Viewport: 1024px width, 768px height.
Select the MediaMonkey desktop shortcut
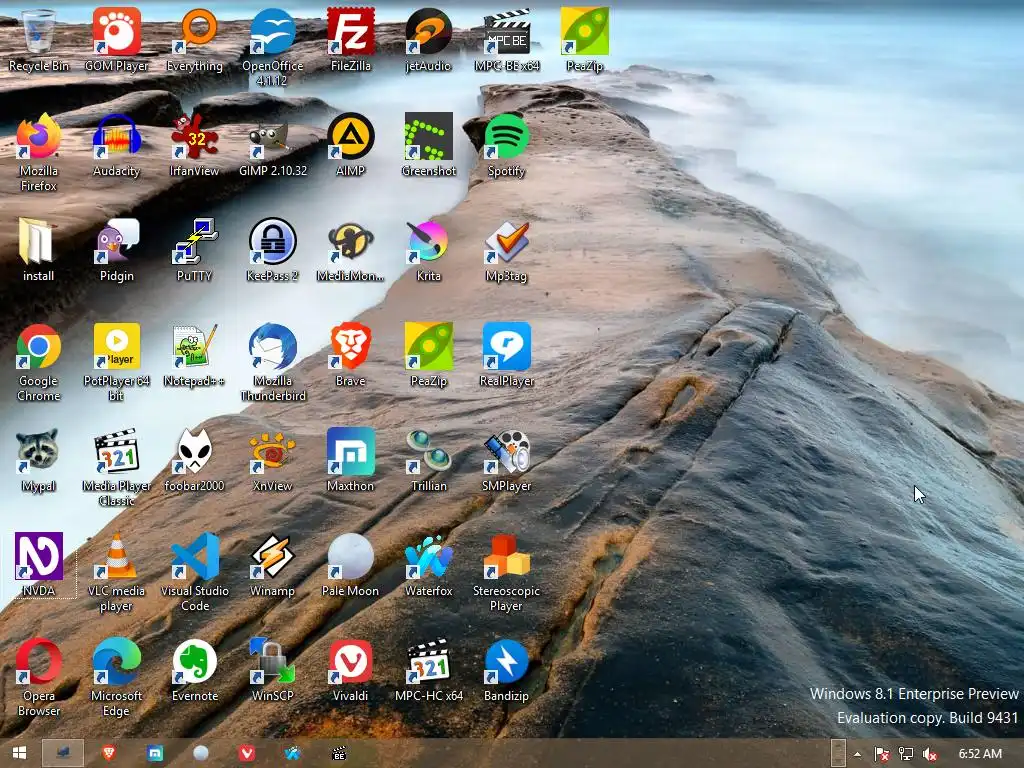click(x=351, y=250)
